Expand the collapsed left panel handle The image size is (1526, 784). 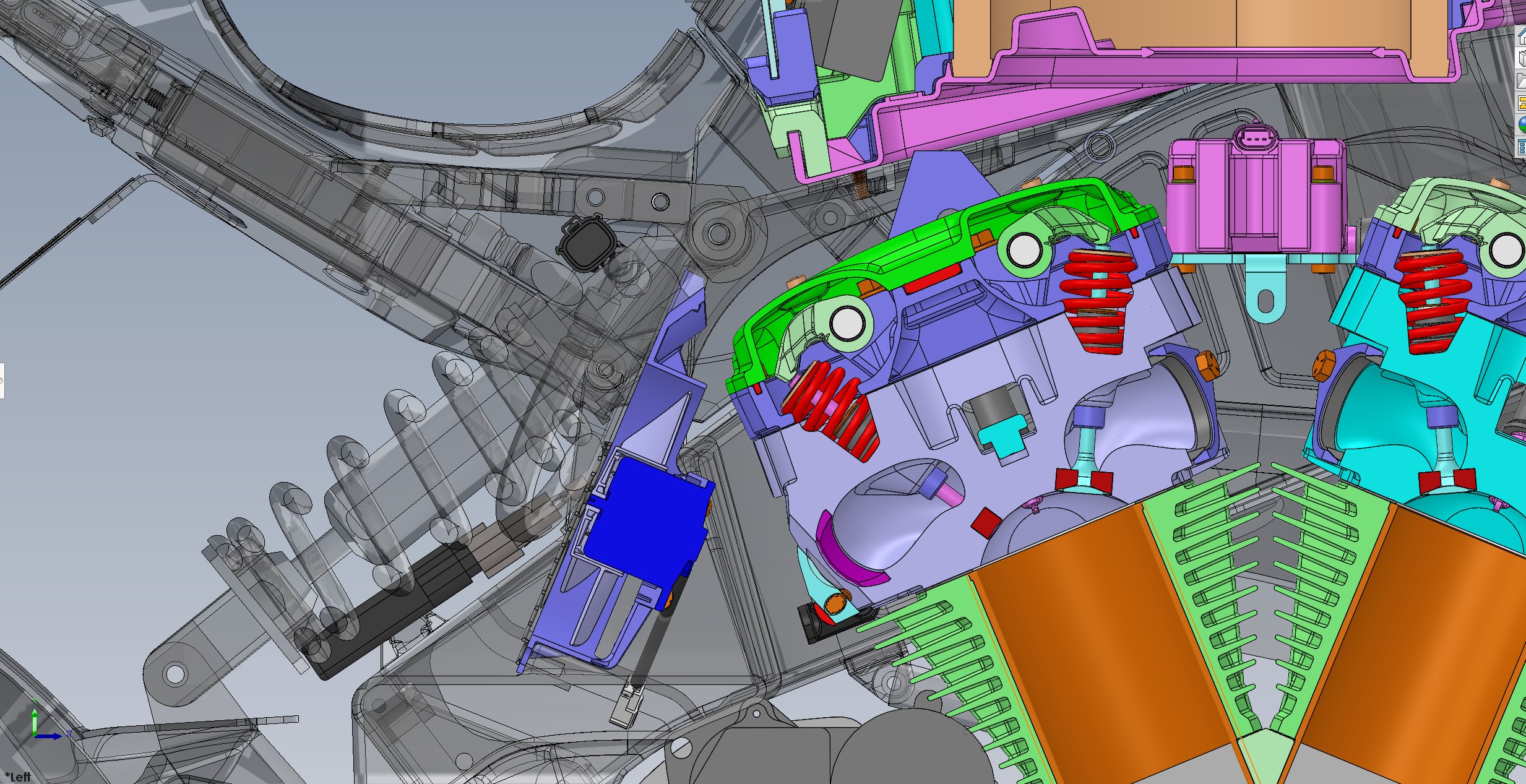(x=2, y=381)
